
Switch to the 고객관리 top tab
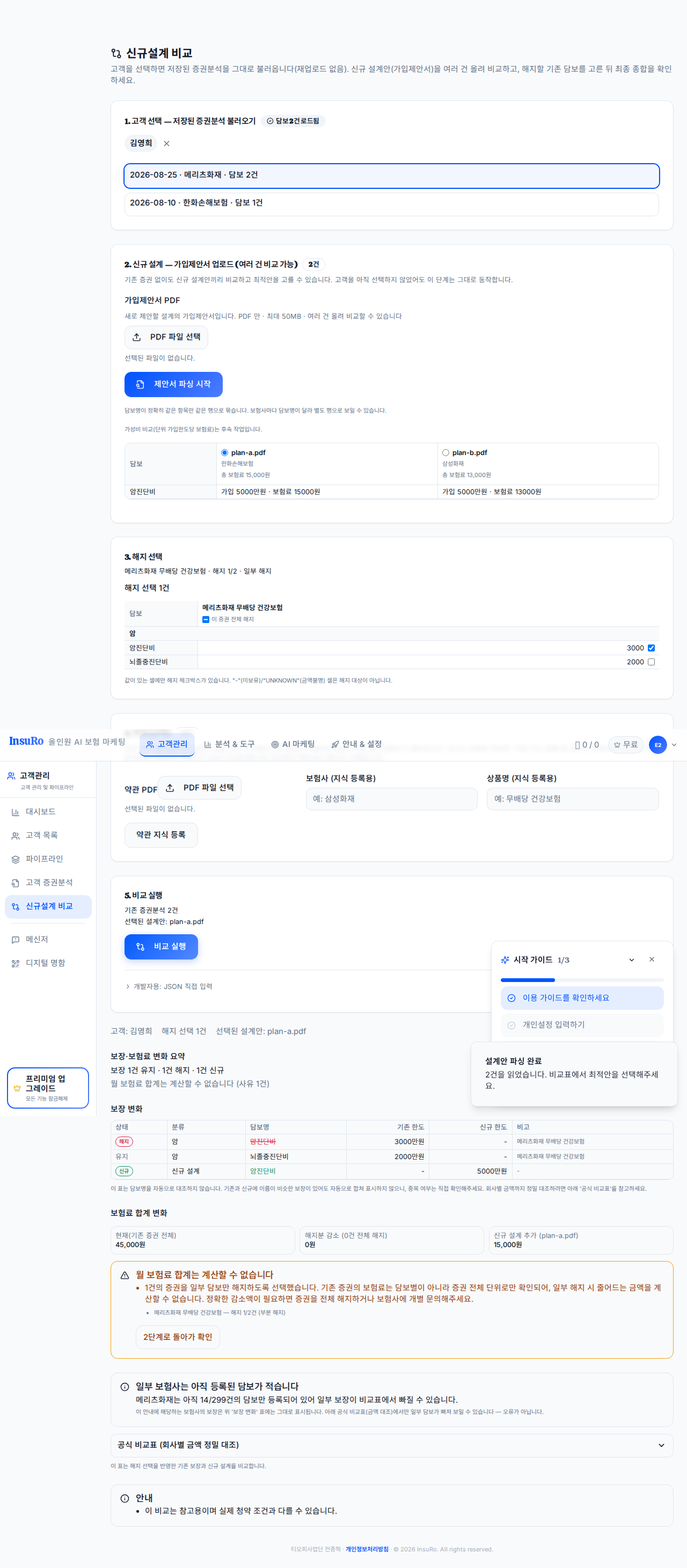167,744
